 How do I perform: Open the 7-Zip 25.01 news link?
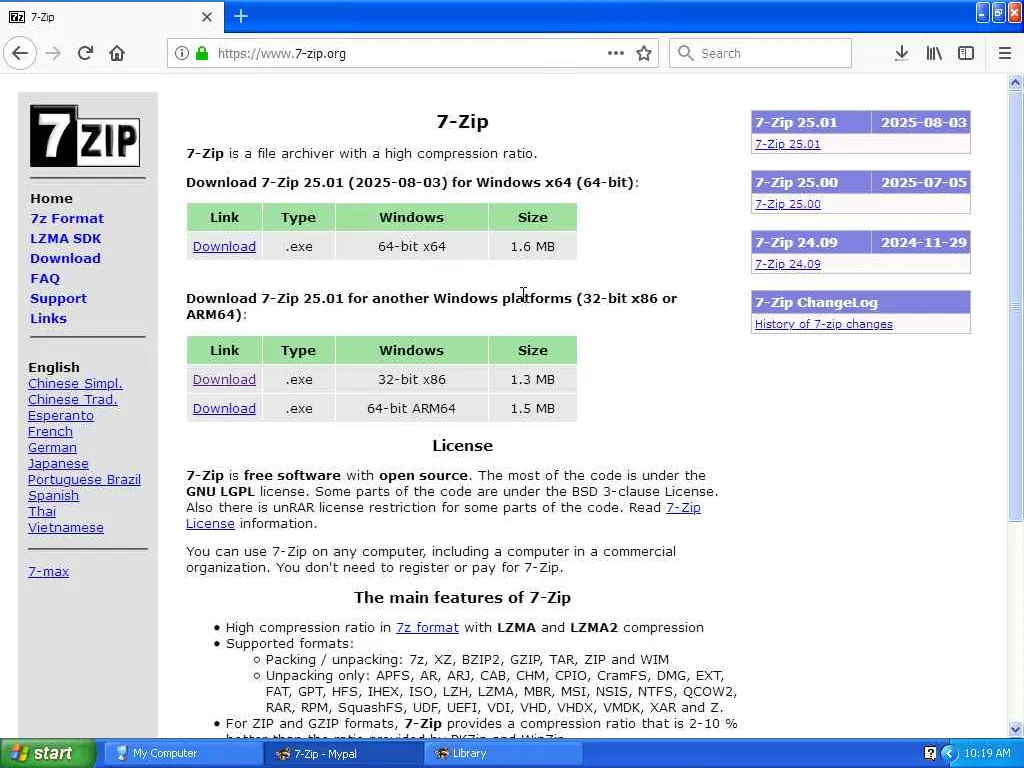[x=788, y=144]
